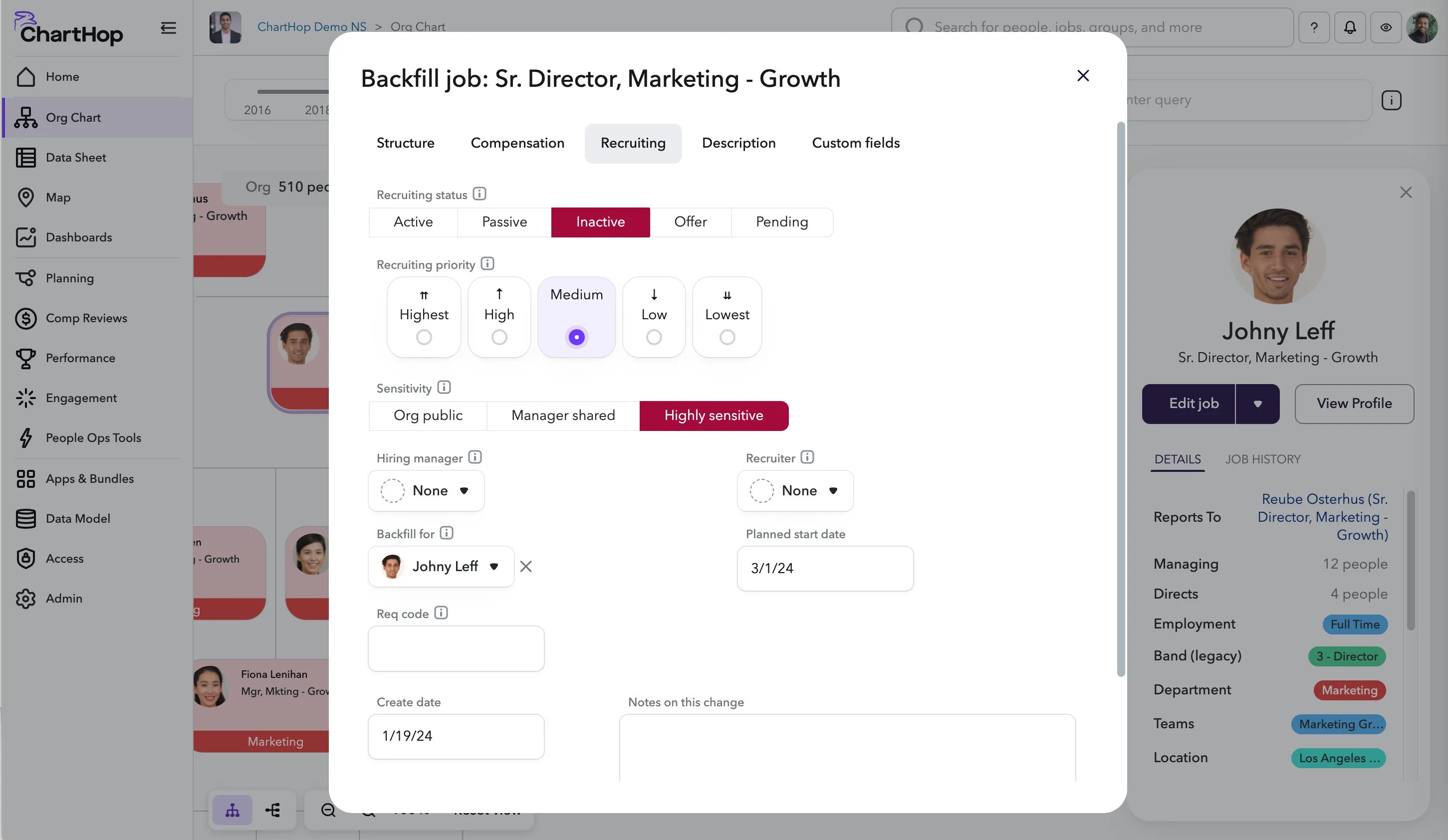Click the Backfill for info icon
This screenshot has width=1448, height=840.
pyautogui.click(x=447, y=533)
